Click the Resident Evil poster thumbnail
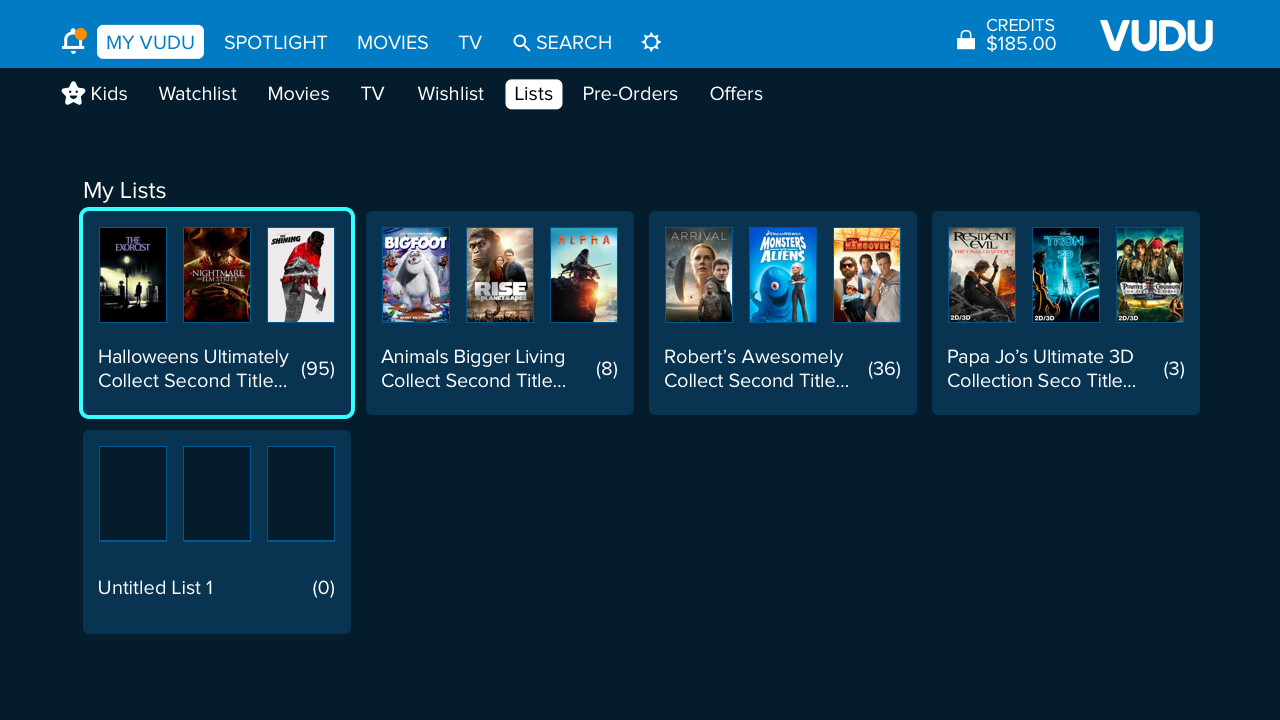This screenshot has width=1280, height=720. (x=982, y=275)
